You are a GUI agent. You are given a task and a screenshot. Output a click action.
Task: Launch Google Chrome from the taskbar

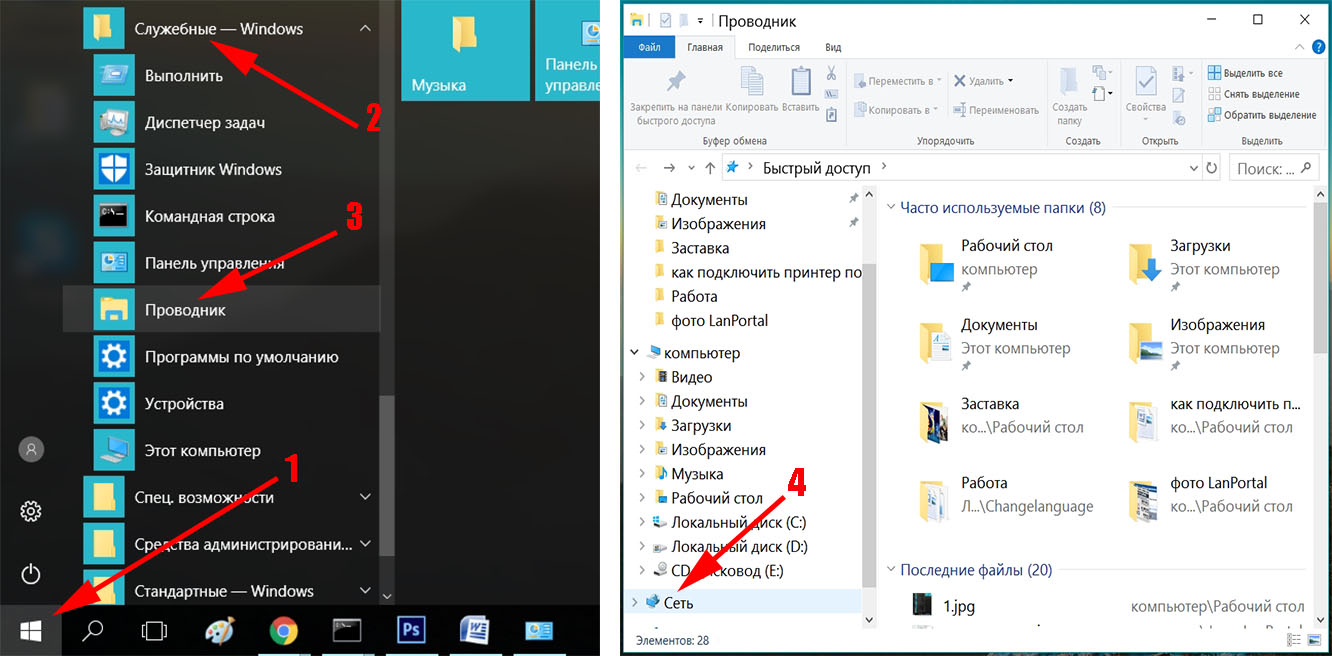click(x=284, y=630)
